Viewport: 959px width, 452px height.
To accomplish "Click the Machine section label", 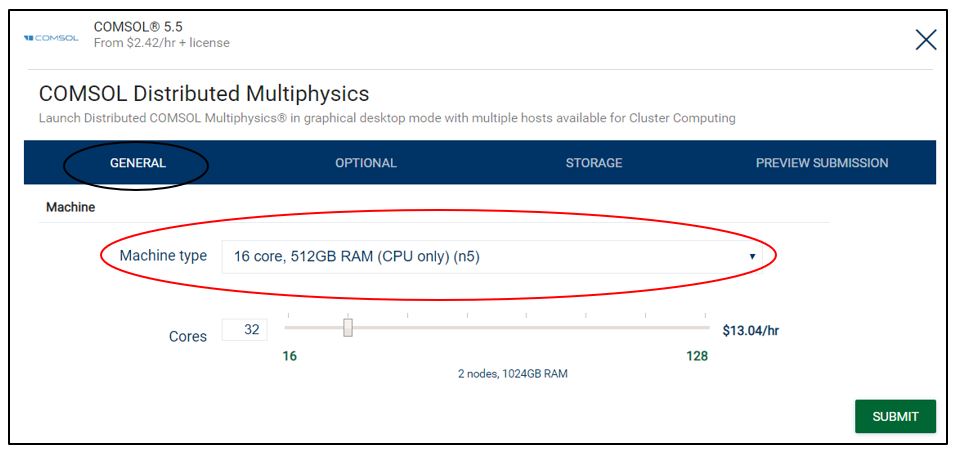I will [x=70, y=207].
